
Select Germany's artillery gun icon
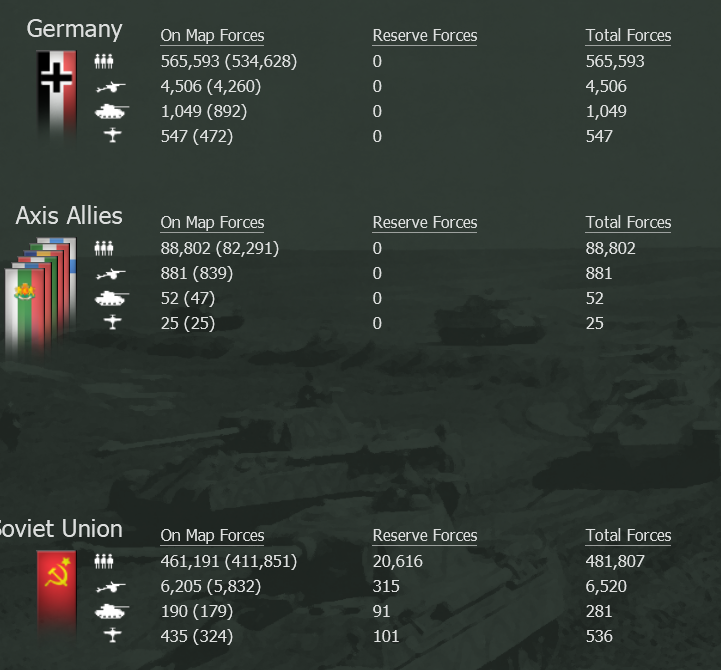(110, 87)
